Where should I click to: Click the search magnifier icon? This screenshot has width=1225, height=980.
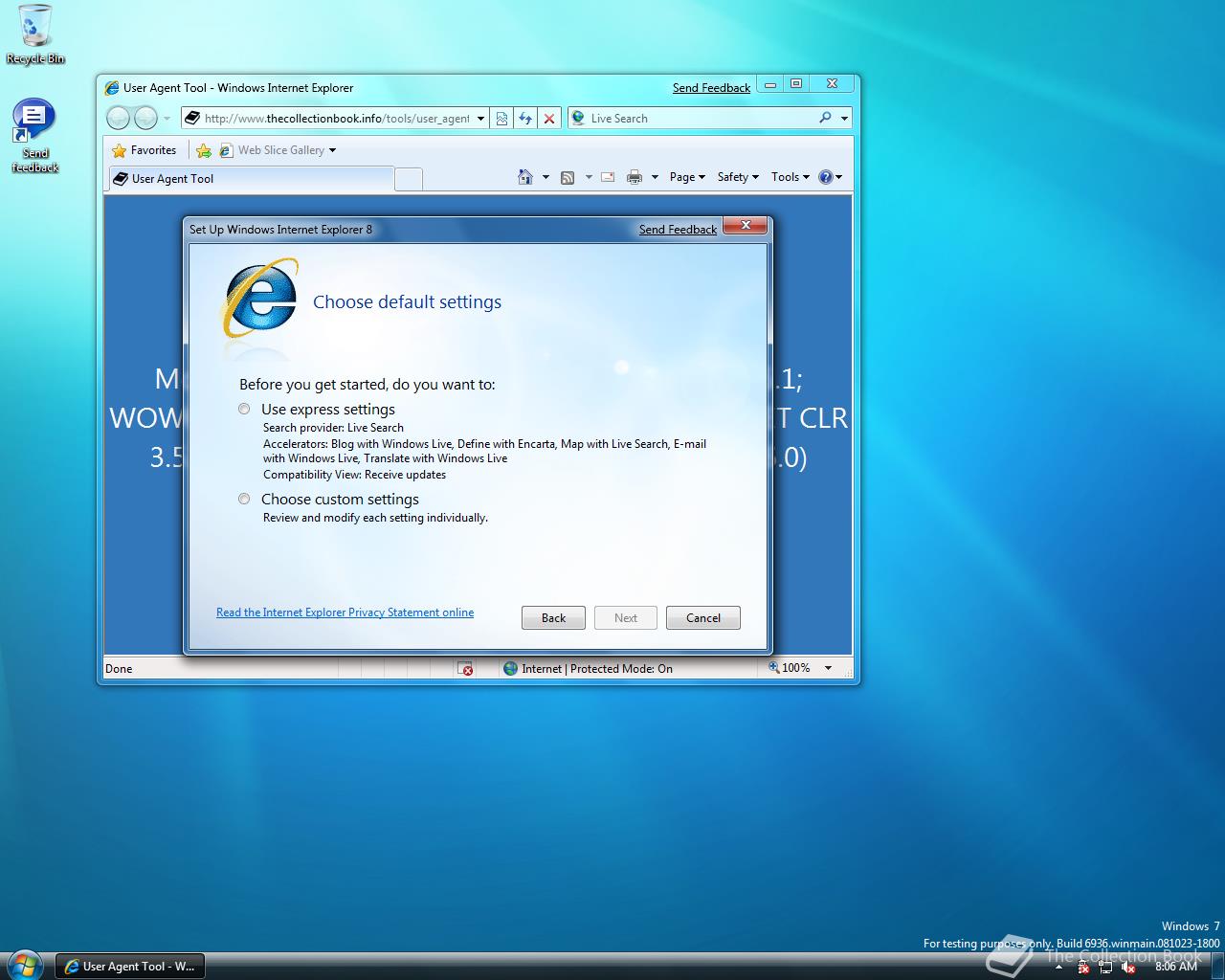tap(825, 118)
